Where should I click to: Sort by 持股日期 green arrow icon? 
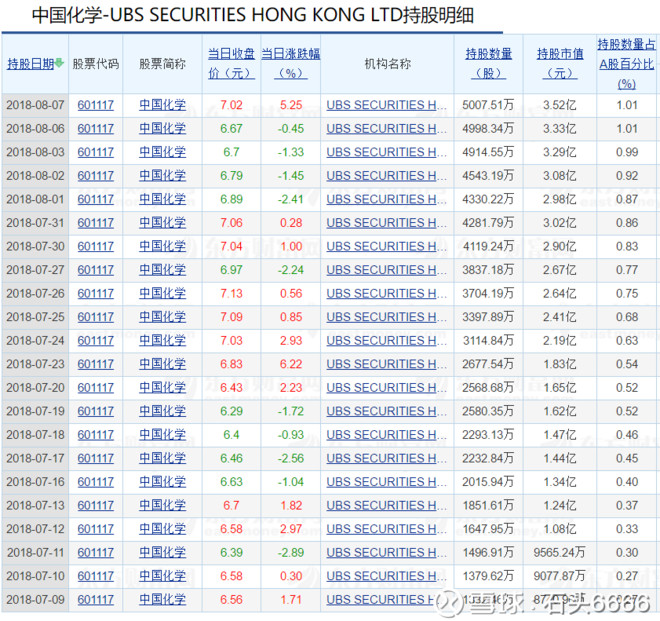tap(59, 63)
